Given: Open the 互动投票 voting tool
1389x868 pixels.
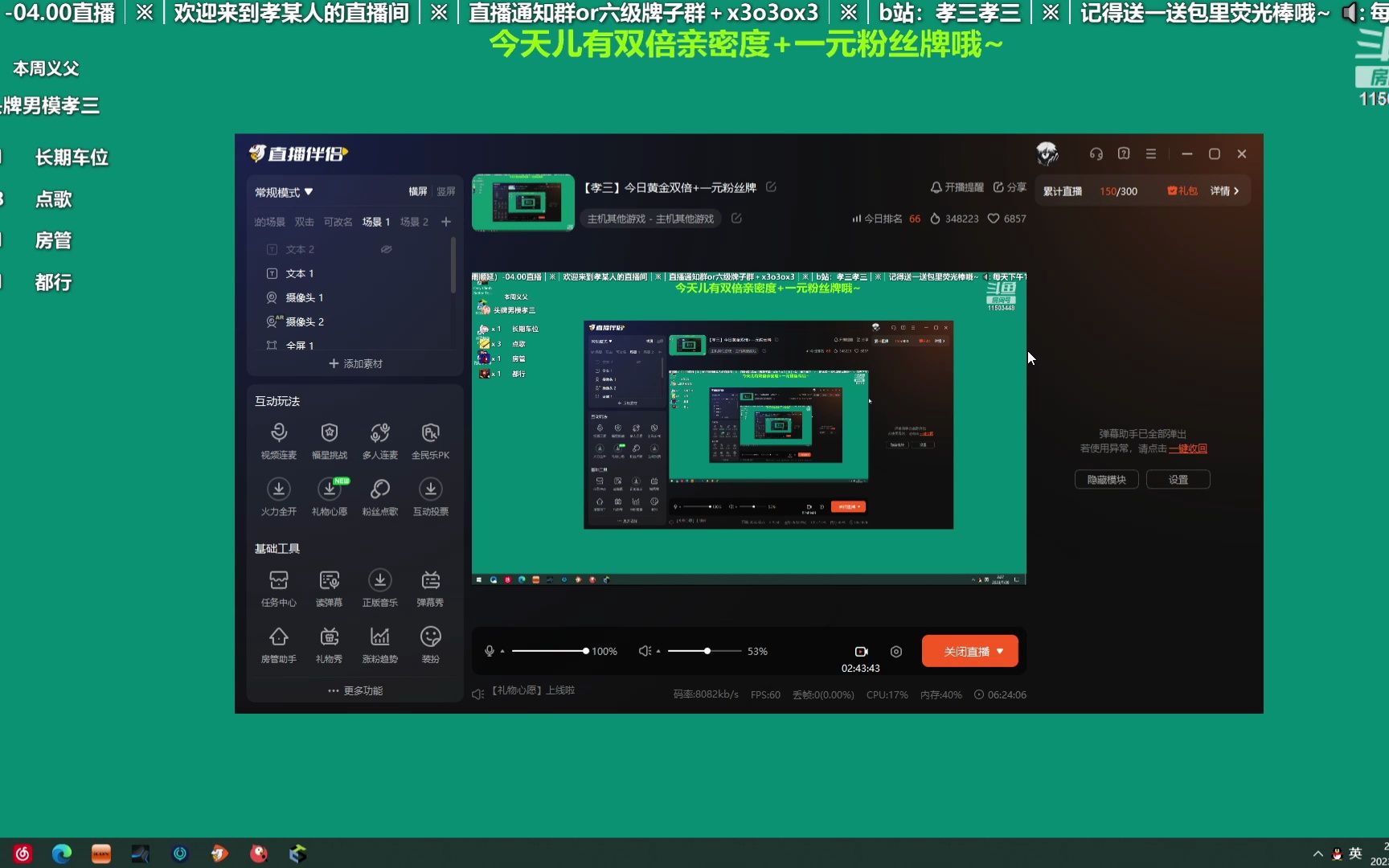Looking at the screenshot, I should pyautogui.click(x=431, y=497).
